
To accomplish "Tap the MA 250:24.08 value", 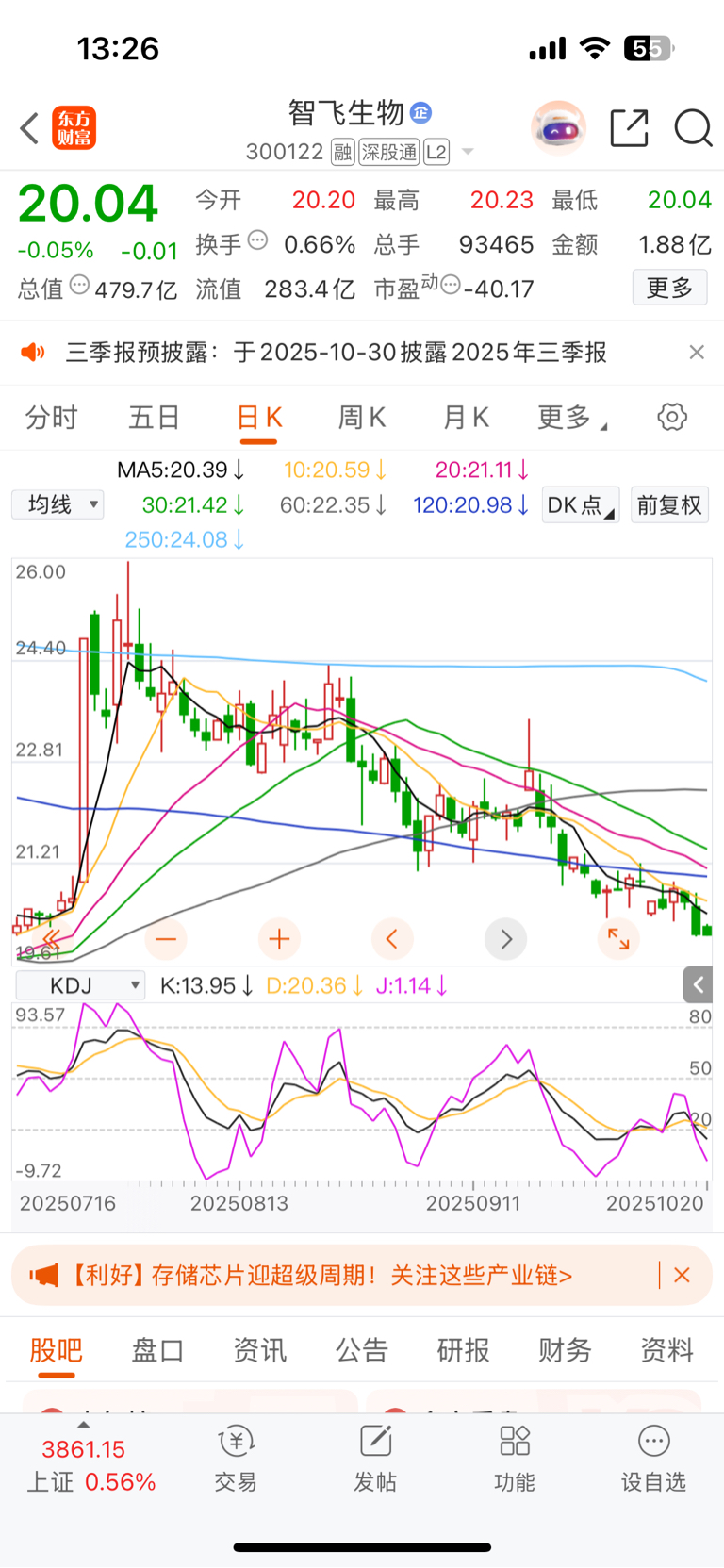I will pos(185,539).
